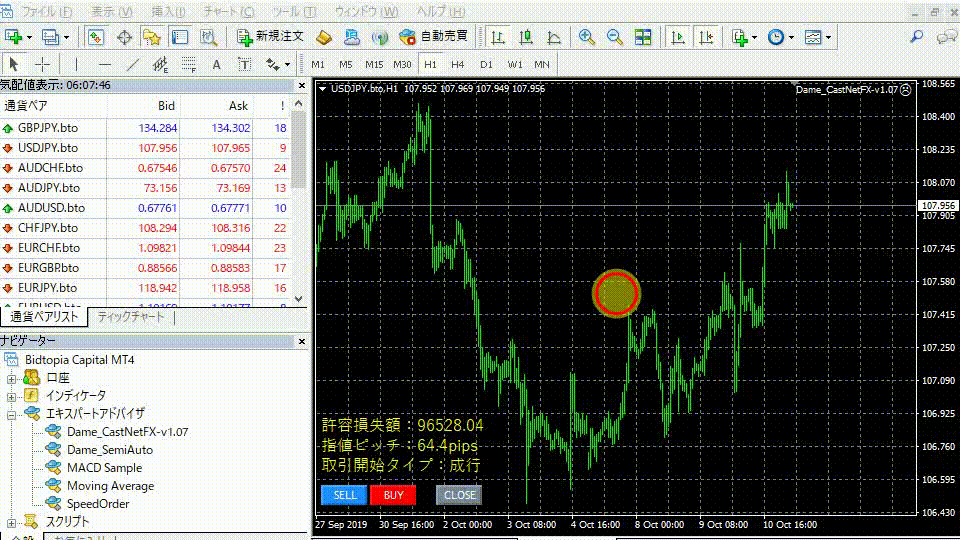
Task: Click the profiles icon
Action: [x=50, y=37]
